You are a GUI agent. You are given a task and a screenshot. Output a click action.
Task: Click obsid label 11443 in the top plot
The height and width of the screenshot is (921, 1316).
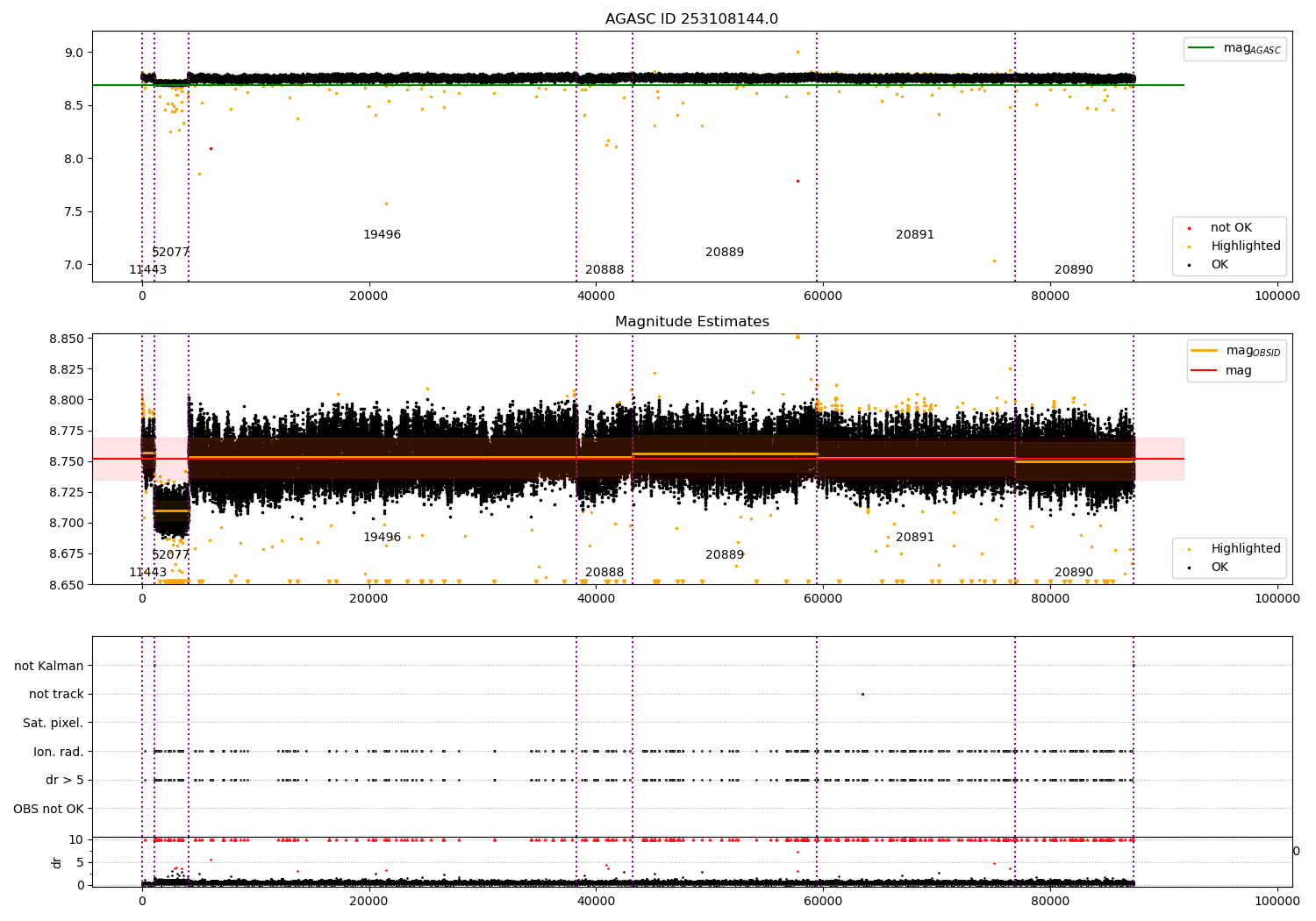147,270
